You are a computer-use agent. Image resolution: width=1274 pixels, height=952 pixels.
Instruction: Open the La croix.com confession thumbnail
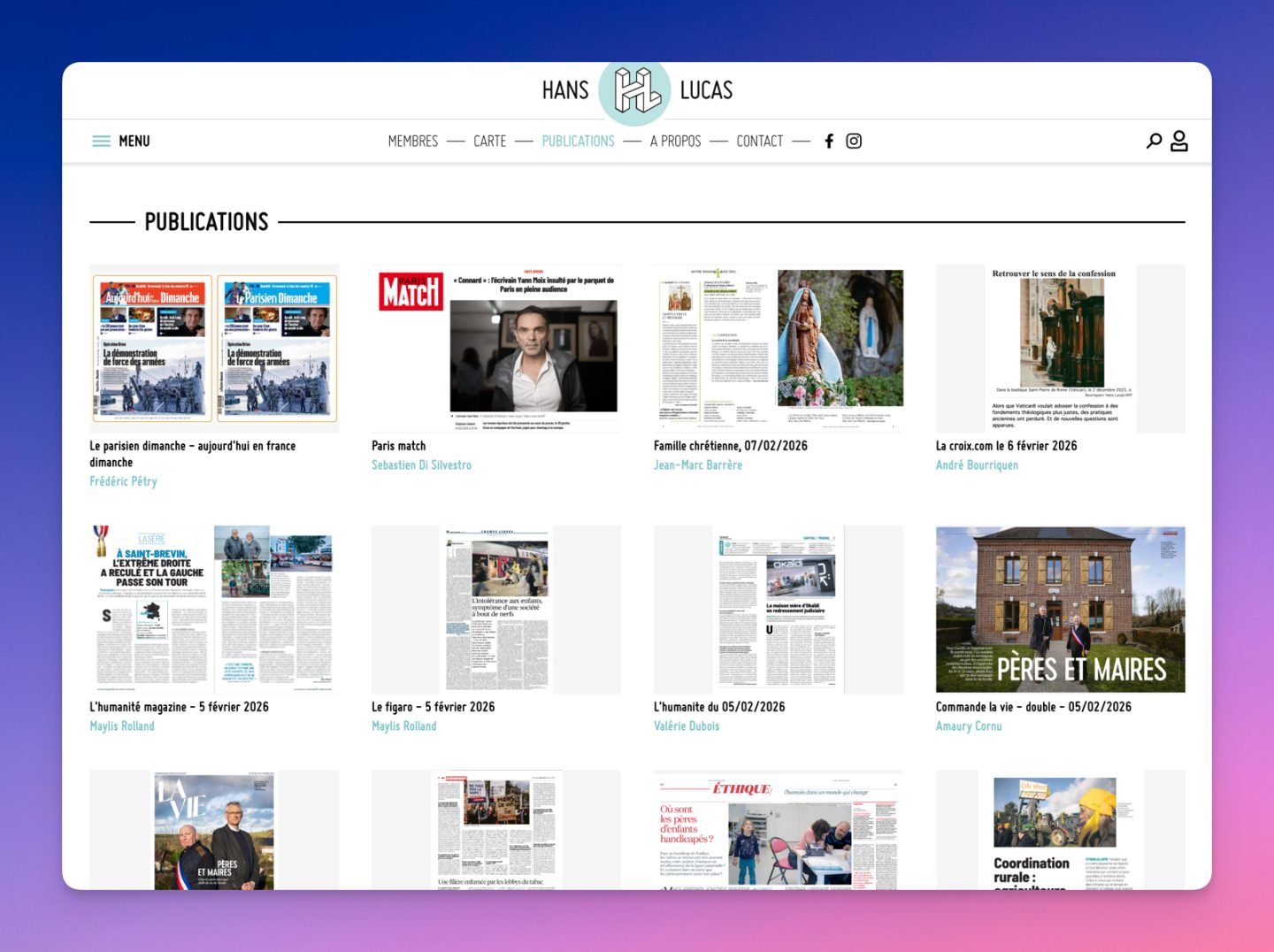click(1061, 349)
